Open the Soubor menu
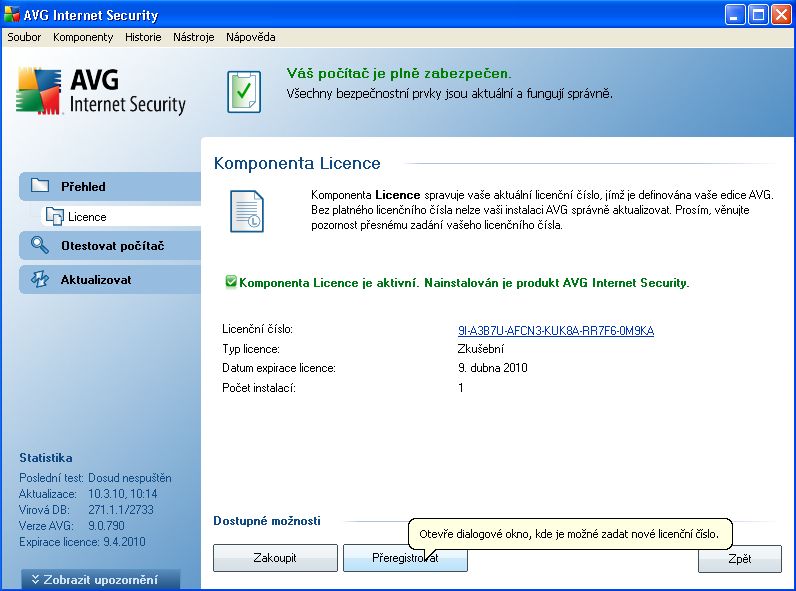 click(24, 37)
